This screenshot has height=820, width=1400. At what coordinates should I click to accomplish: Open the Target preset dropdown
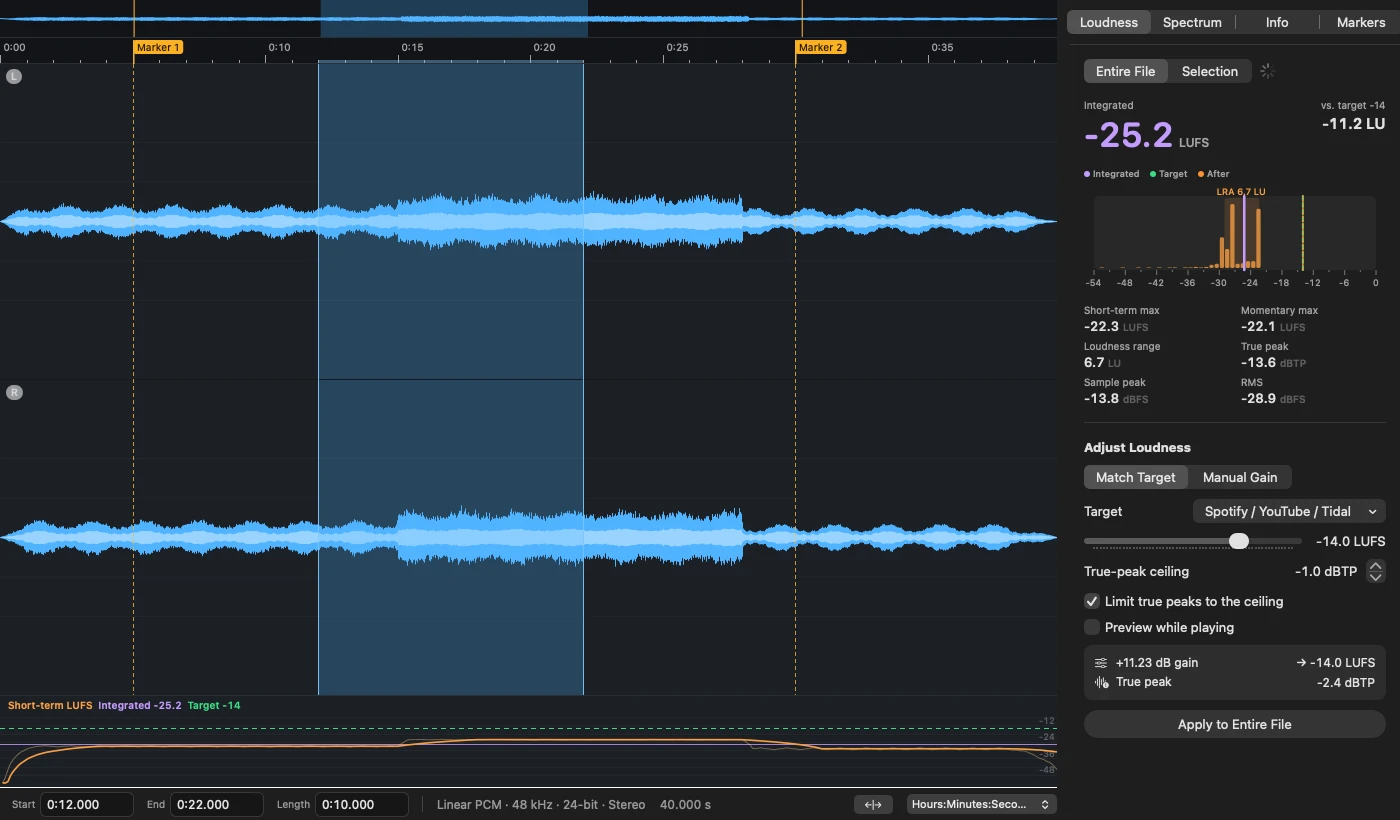(1289, 511)
